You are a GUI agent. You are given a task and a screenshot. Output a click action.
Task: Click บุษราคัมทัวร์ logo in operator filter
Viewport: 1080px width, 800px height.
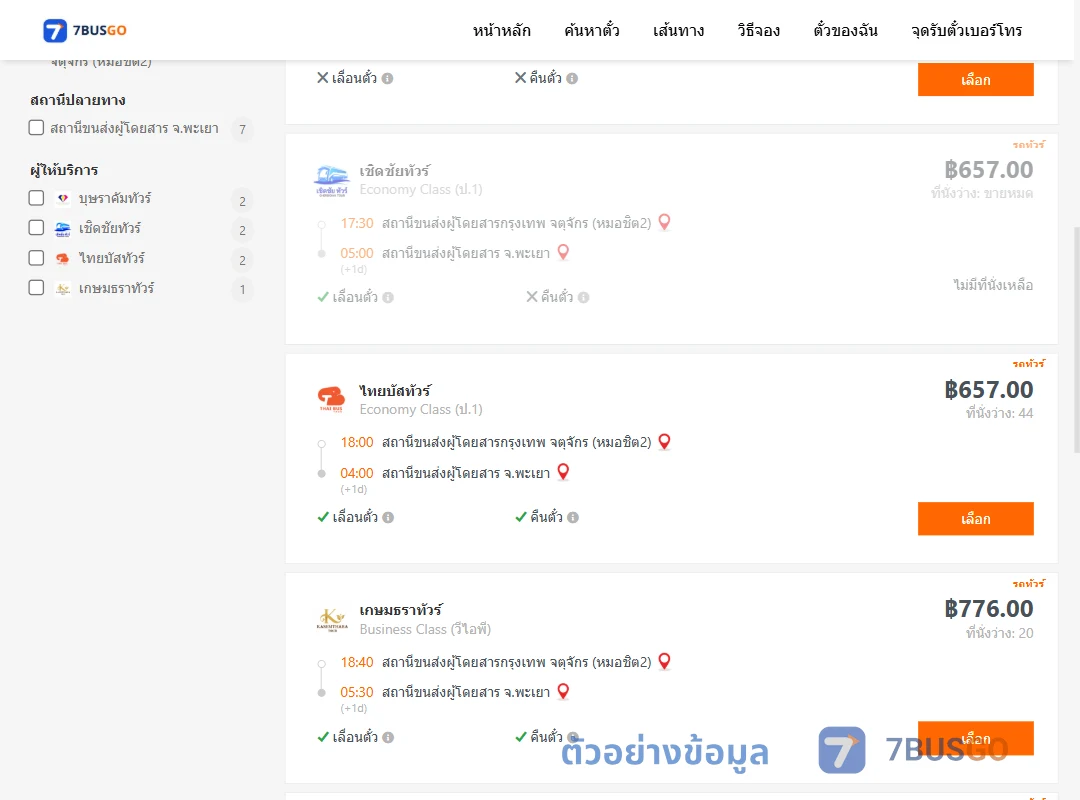coord(63,198)
